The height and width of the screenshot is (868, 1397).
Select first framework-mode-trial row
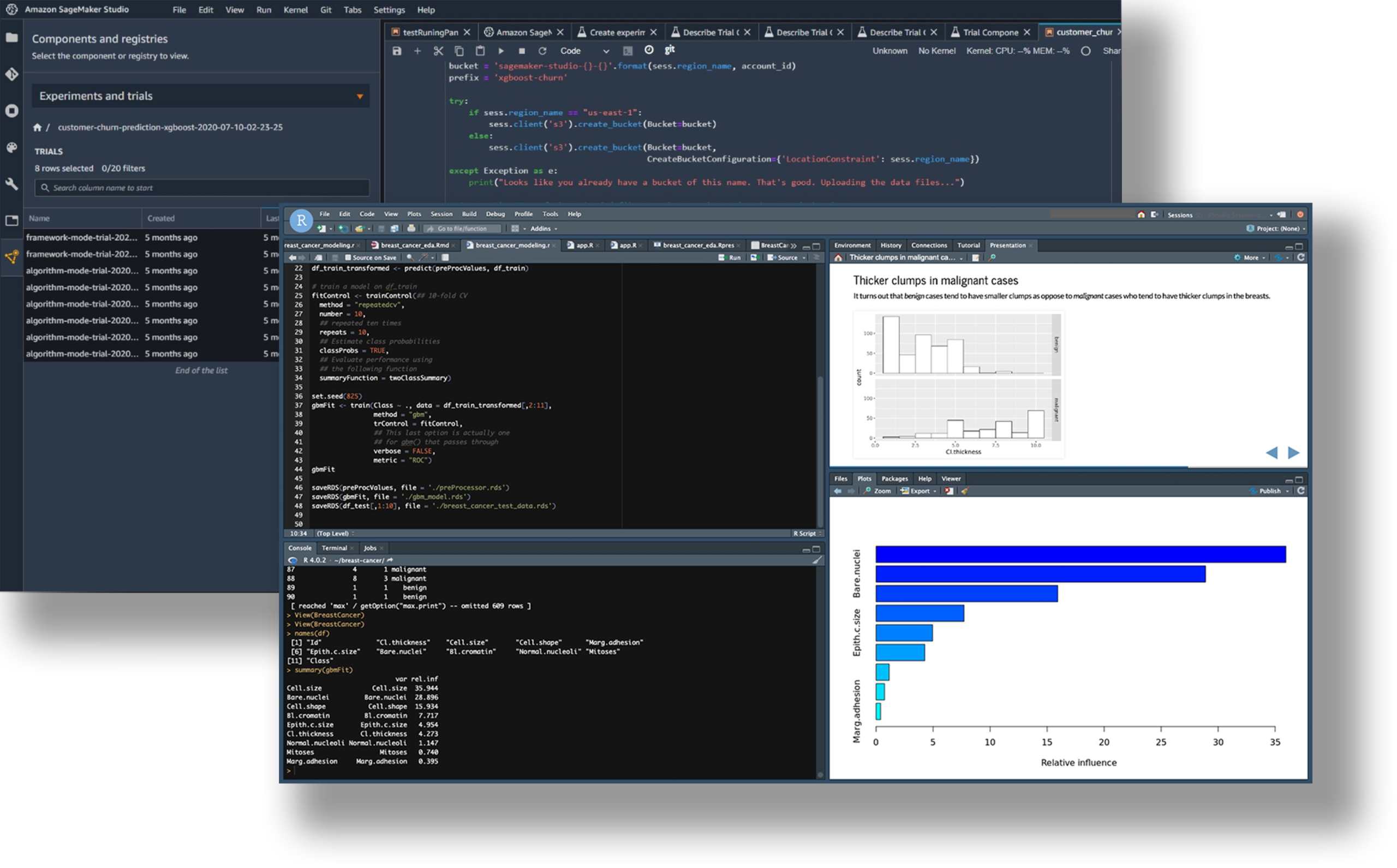81,237
